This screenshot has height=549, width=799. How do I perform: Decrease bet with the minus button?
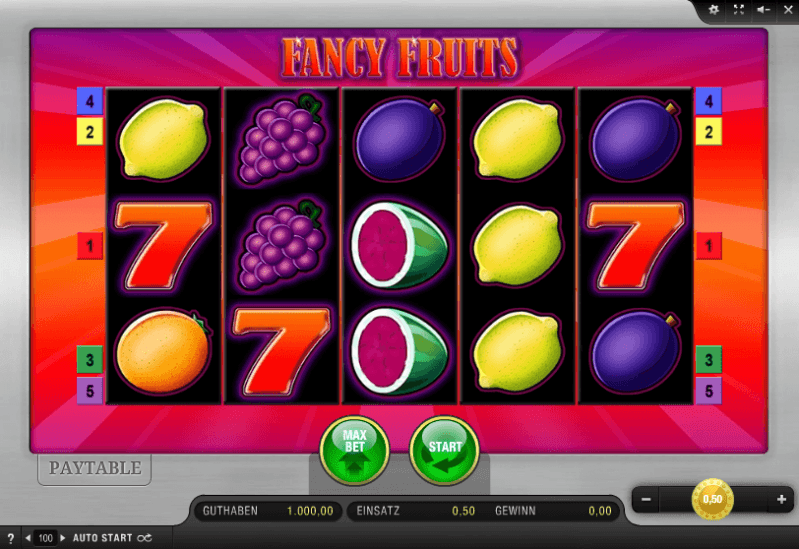646,500
